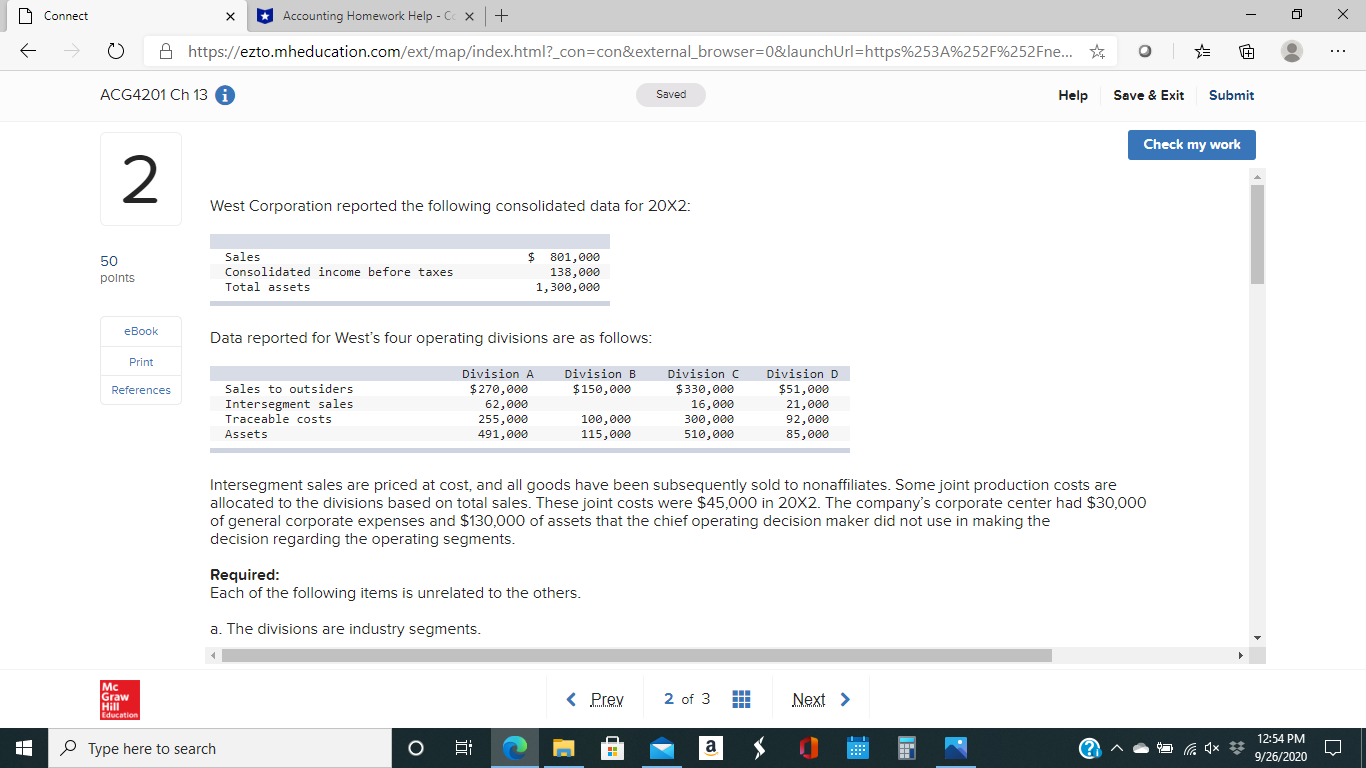Mute audio via the speaker tray icon
The height and width of the screenshot is (768, 1366).
pos(1212,748)
